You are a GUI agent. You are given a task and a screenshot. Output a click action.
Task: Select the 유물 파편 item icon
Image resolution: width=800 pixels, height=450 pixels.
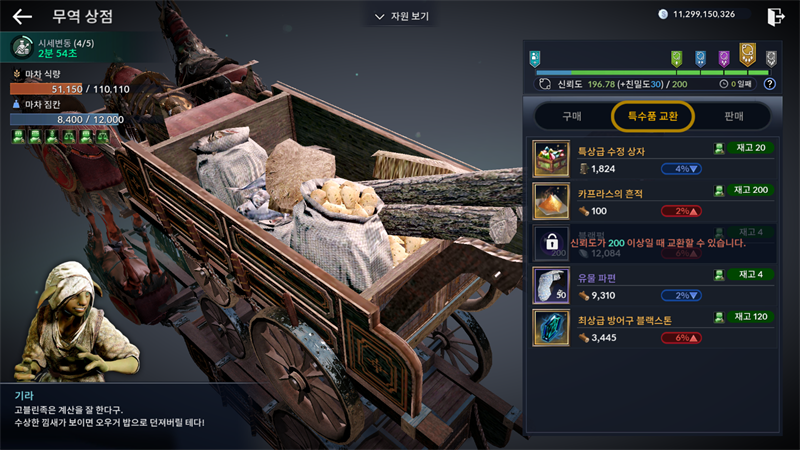tap(551, 286)
